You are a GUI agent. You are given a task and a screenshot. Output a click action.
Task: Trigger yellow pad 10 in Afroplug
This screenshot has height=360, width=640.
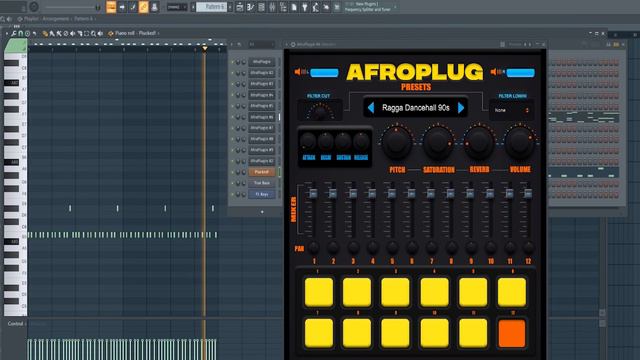pyautogui.click(x=434, y=333)
